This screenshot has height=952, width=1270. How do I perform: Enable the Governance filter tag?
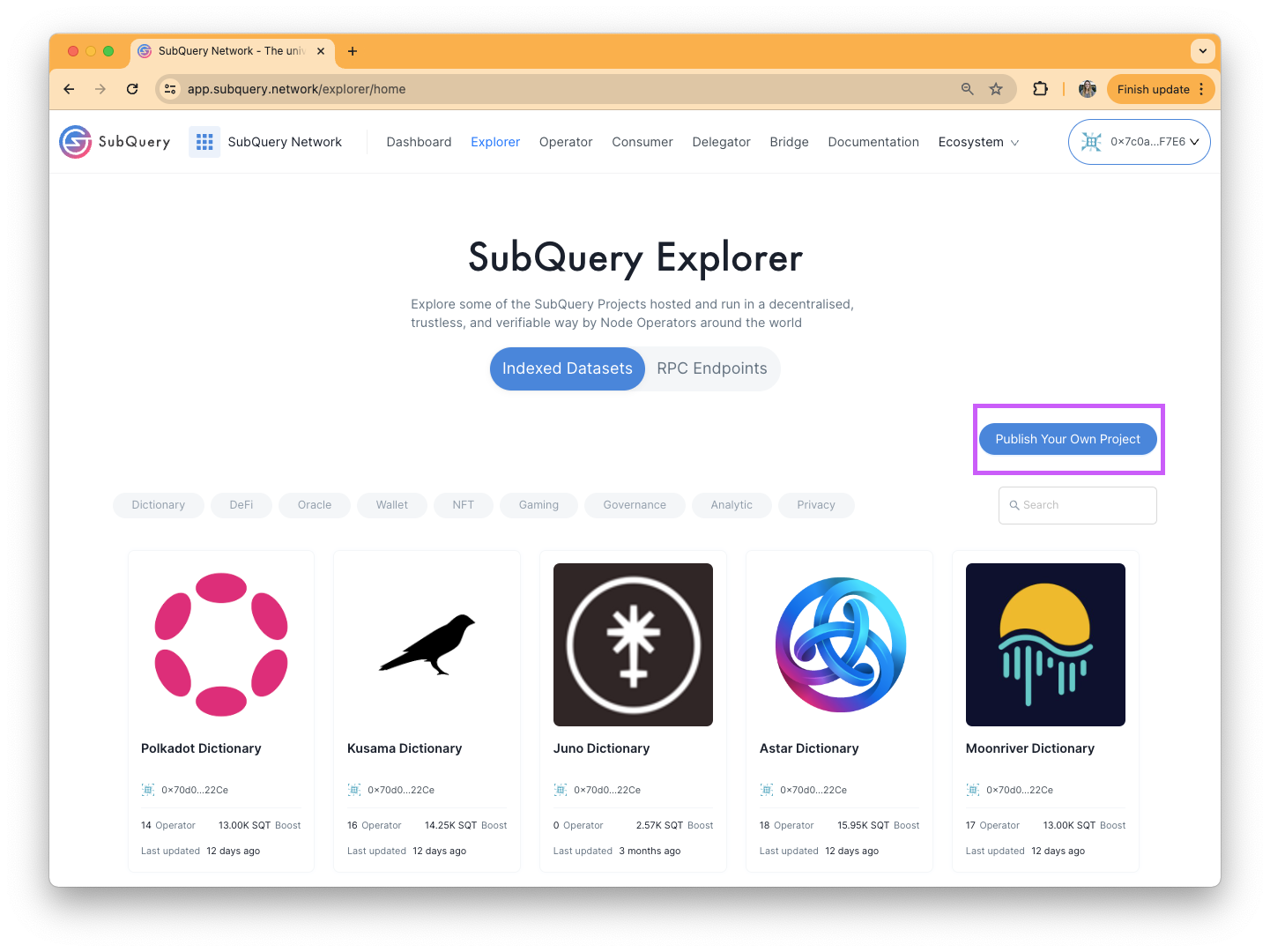click(635, 505)
